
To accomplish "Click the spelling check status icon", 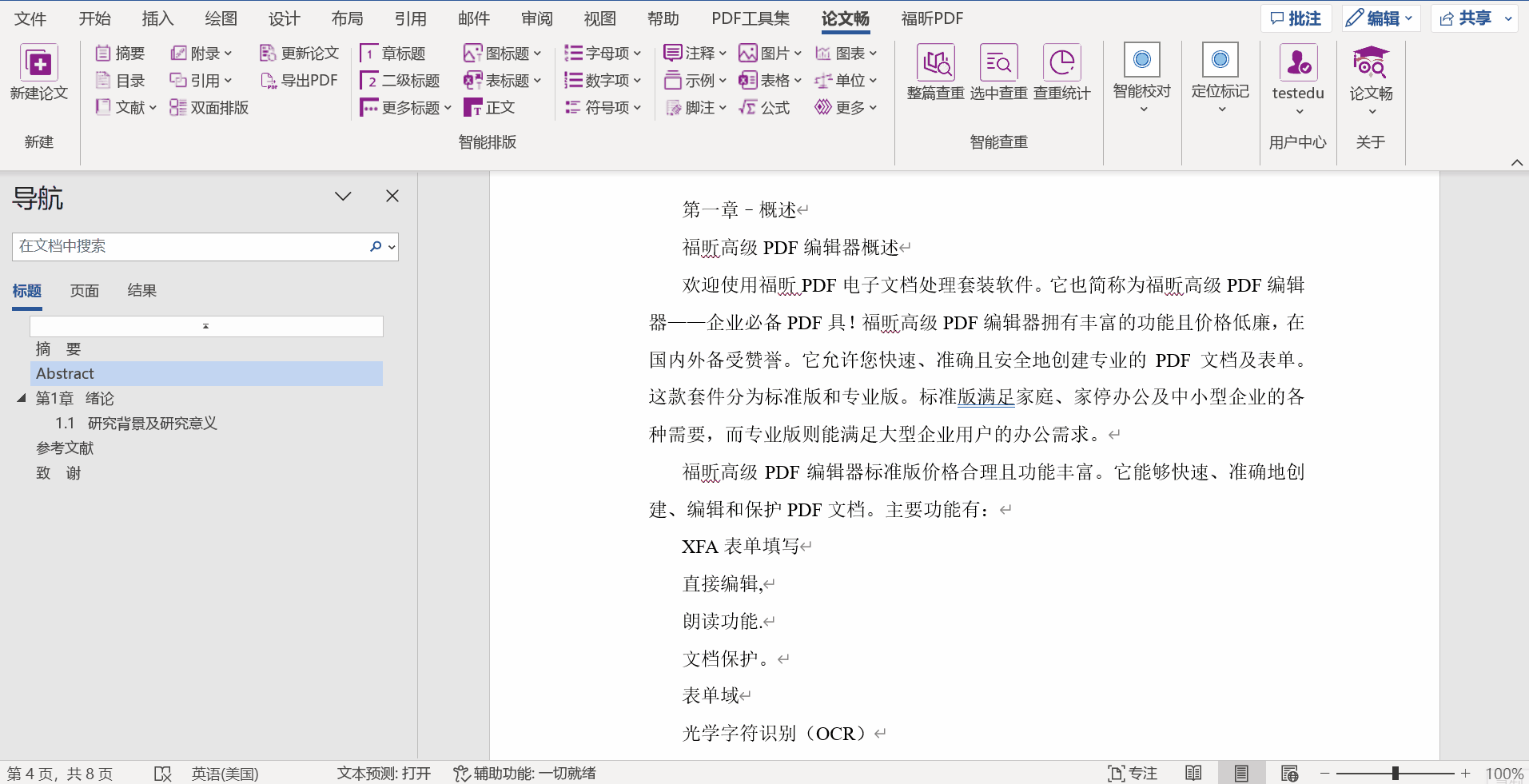I will (x=162, y=774).
